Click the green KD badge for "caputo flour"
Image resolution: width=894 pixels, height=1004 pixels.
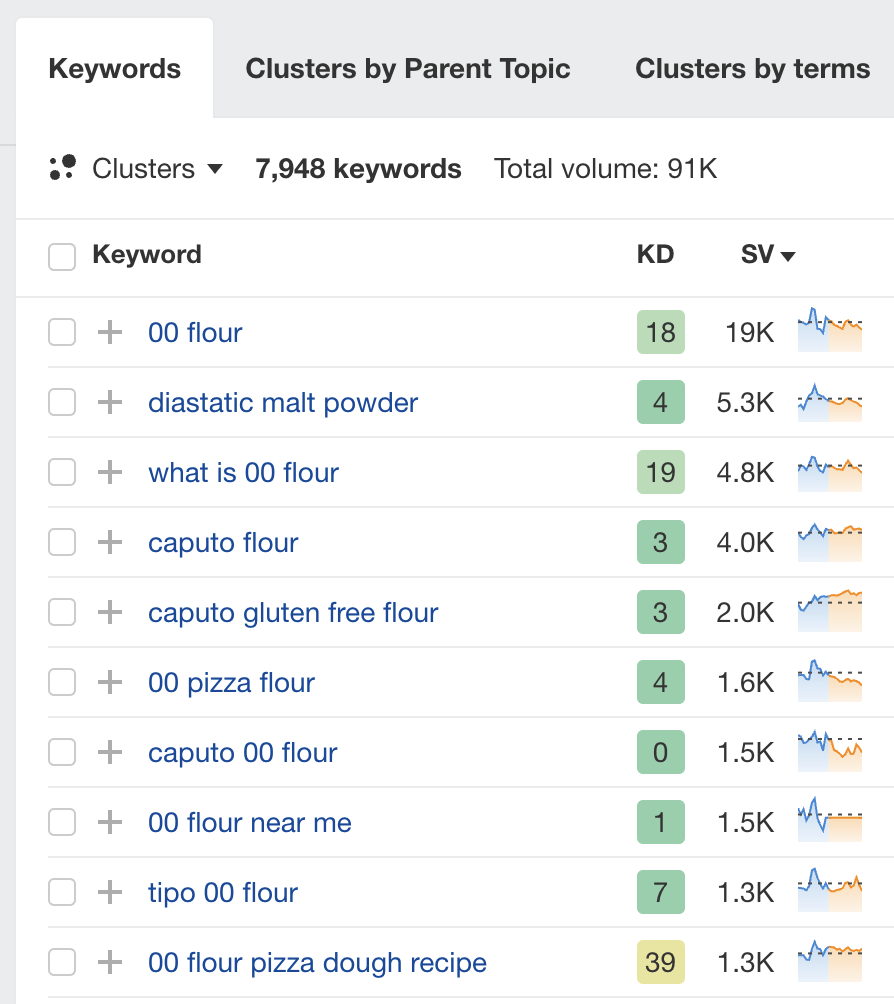point(660,542)
